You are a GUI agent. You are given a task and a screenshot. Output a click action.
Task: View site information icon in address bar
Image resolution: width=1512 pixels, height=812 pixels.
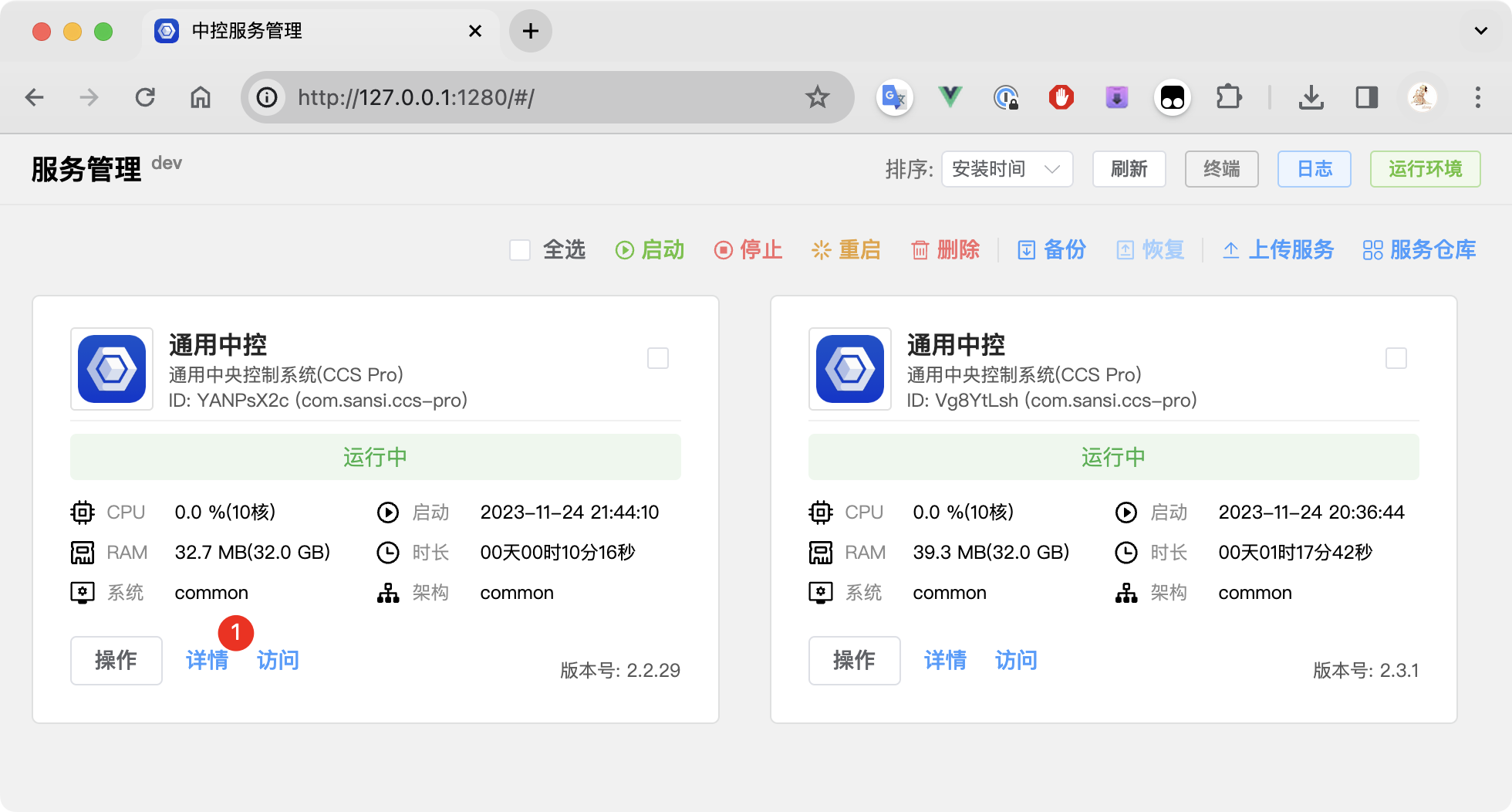267,97
